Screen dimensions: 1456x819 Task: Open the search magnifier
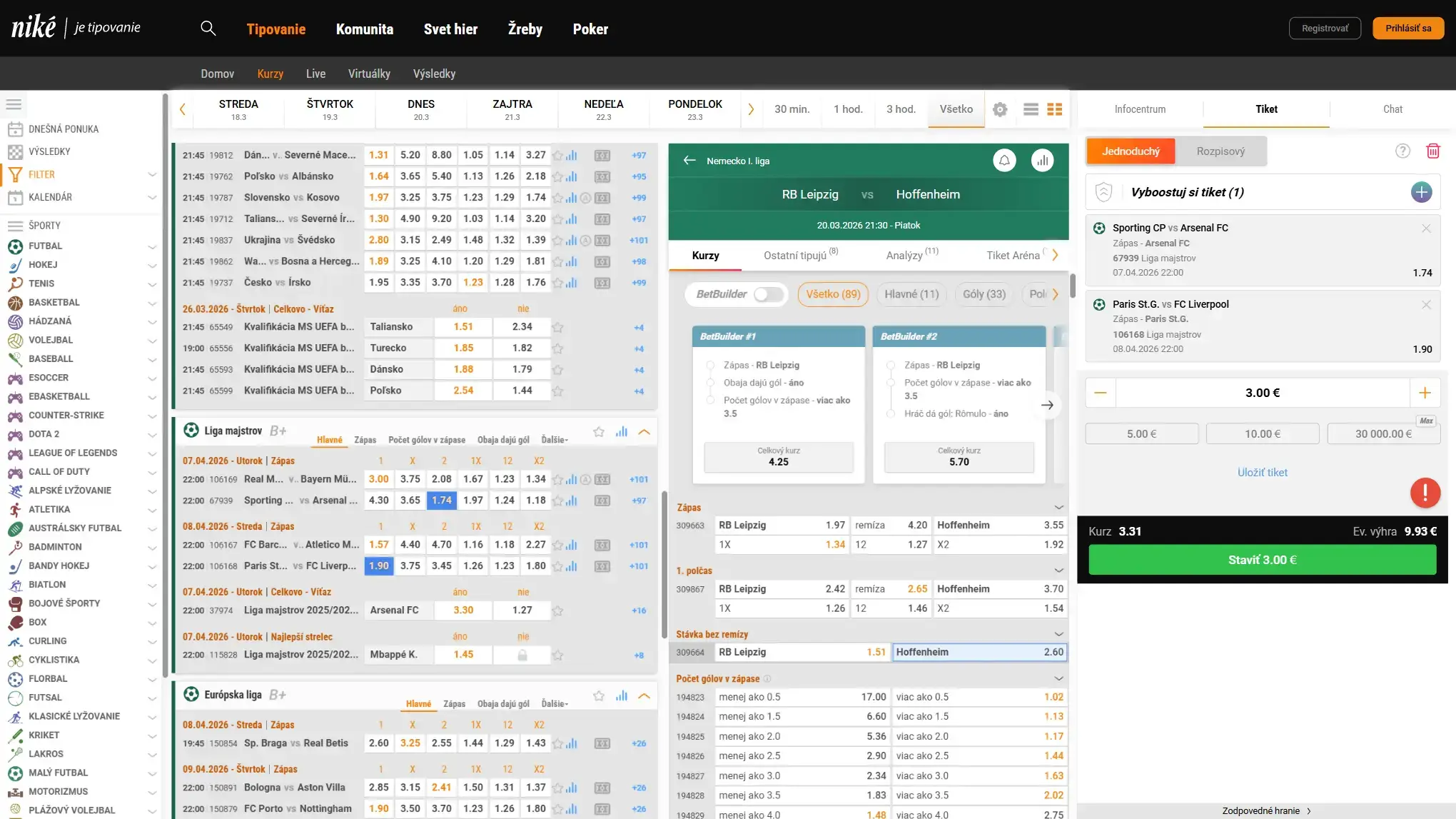(208, 28)
